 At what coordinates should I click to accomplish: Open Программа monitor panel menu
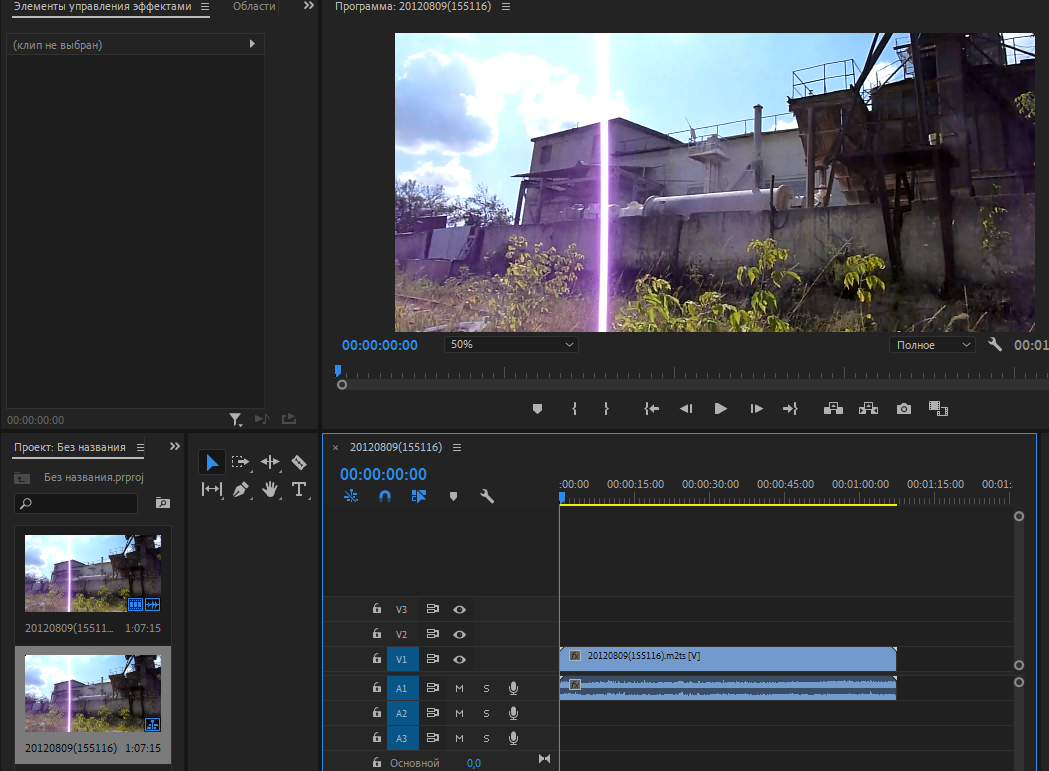506,7
